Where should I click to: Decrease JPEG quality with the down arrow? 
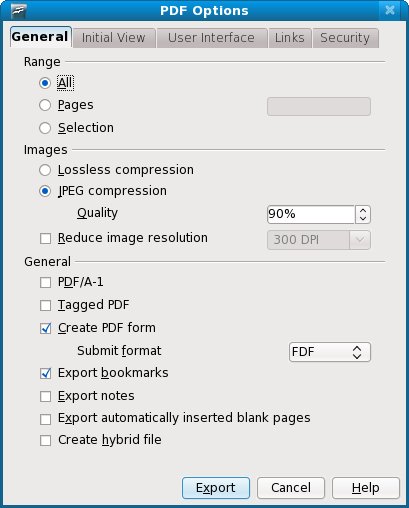pos(363,219)
